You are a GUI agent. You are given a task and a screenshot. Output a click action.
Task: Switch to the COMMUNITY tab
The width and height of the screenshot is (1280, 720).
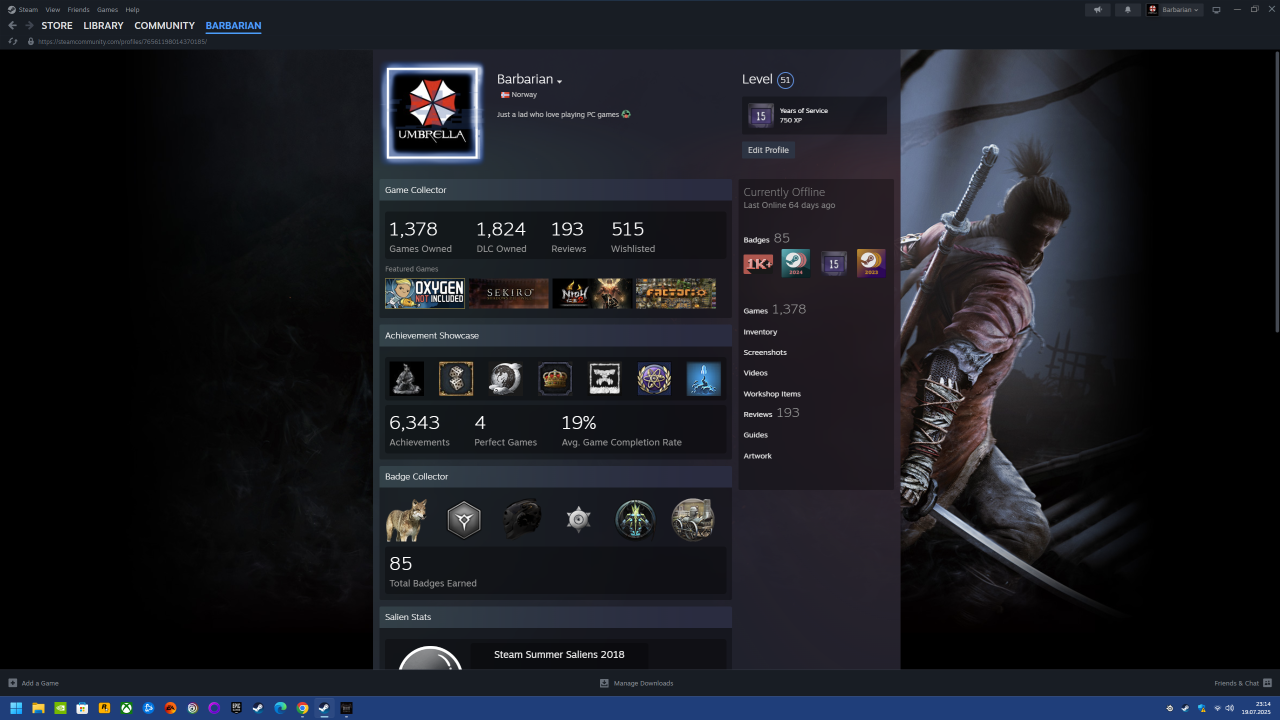coord(165,26)
